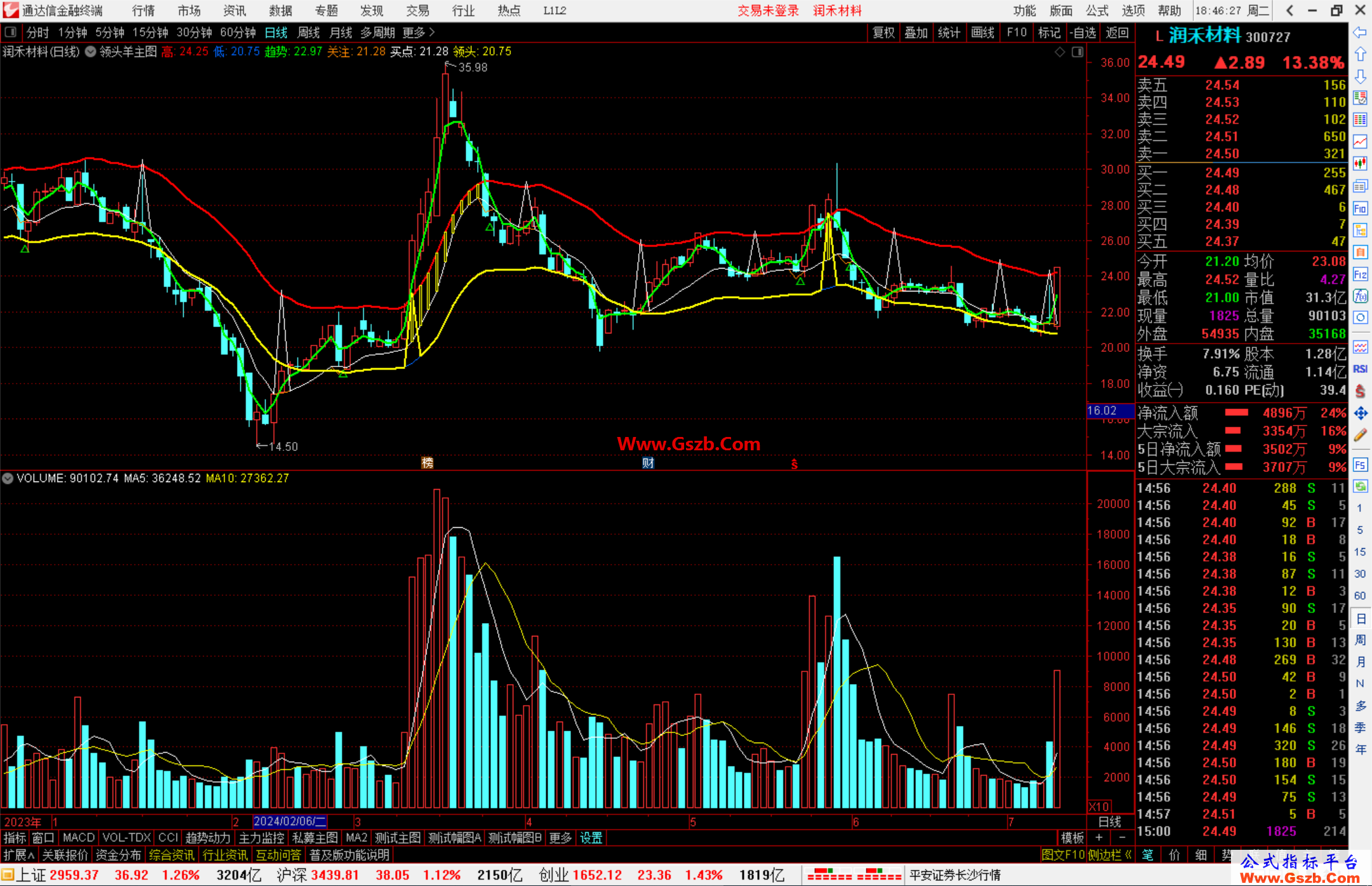Click the F10 info sidebar icon
The image size is (1372, 886).
1360,208
